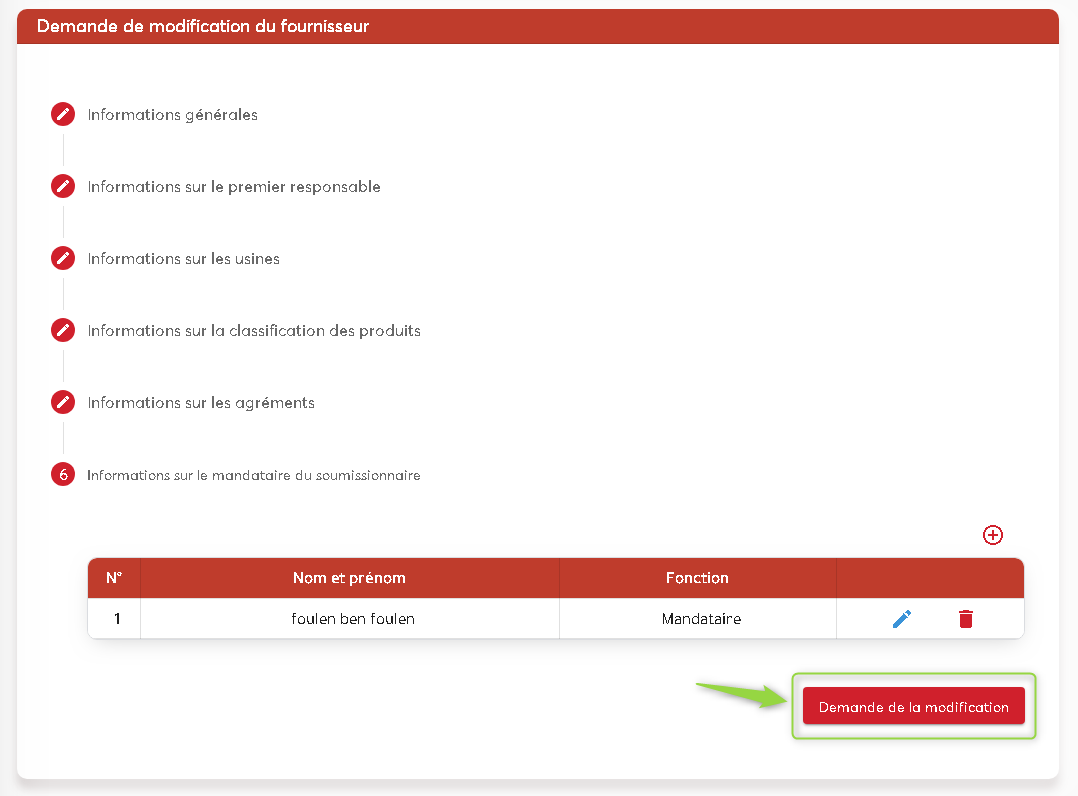Click the Nom et prénom column header
The height and width of the screenshot is (796, 1078).
pos(349,578)
